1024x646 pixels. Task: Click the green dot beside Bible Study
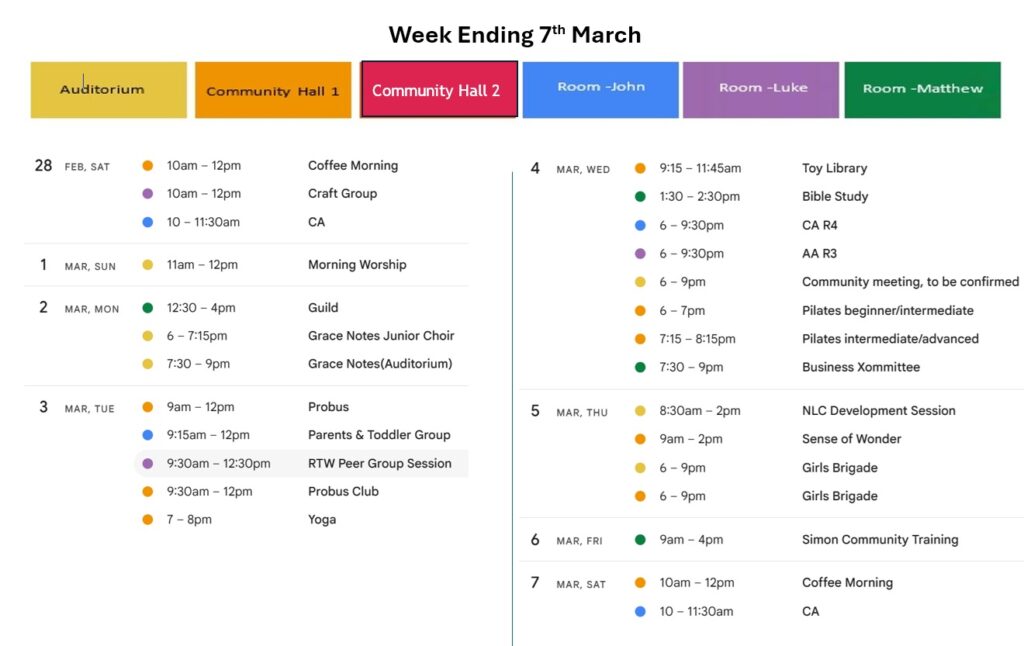point(640,197)
